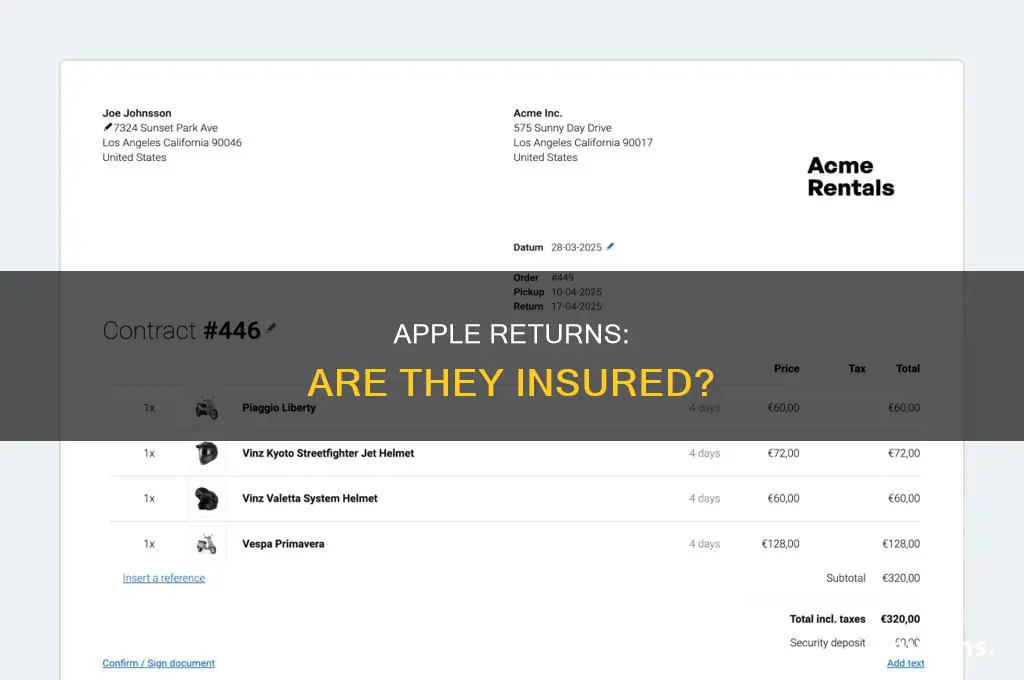Open the Piaggio Liberty scooter thumbnail
The height and width of the screenshot is (680, 1024).
click(207, 408)
